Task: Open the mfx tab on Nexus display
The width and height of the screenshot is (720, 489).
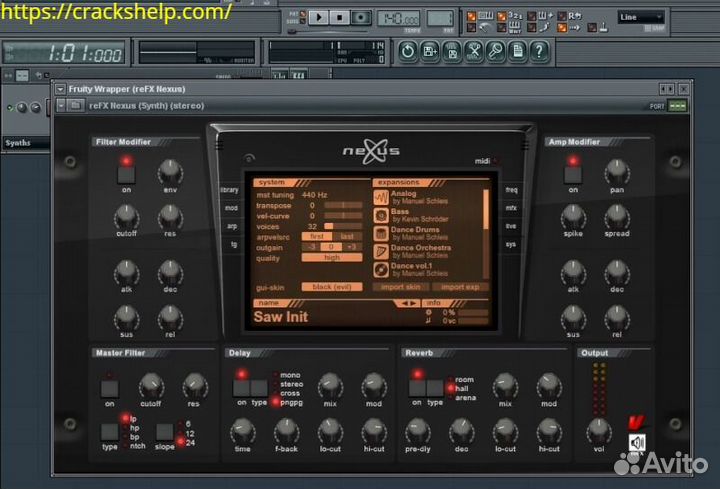Action: (511, 208)
